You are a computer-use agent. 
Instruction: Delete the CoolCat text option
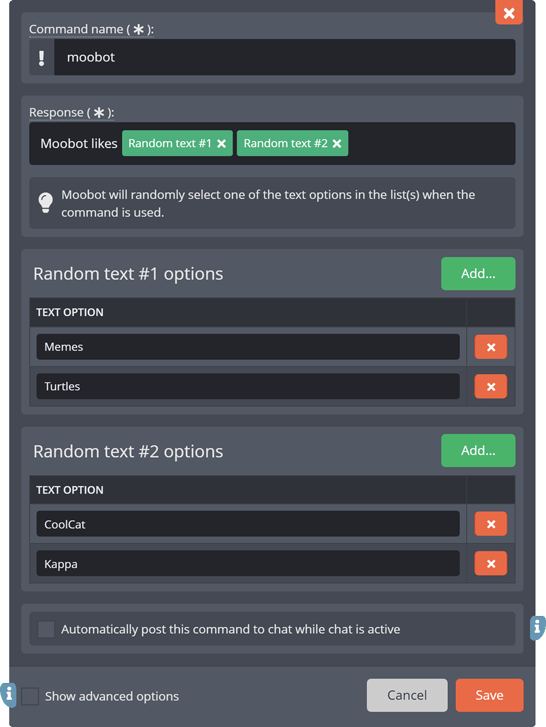(491, 524)
